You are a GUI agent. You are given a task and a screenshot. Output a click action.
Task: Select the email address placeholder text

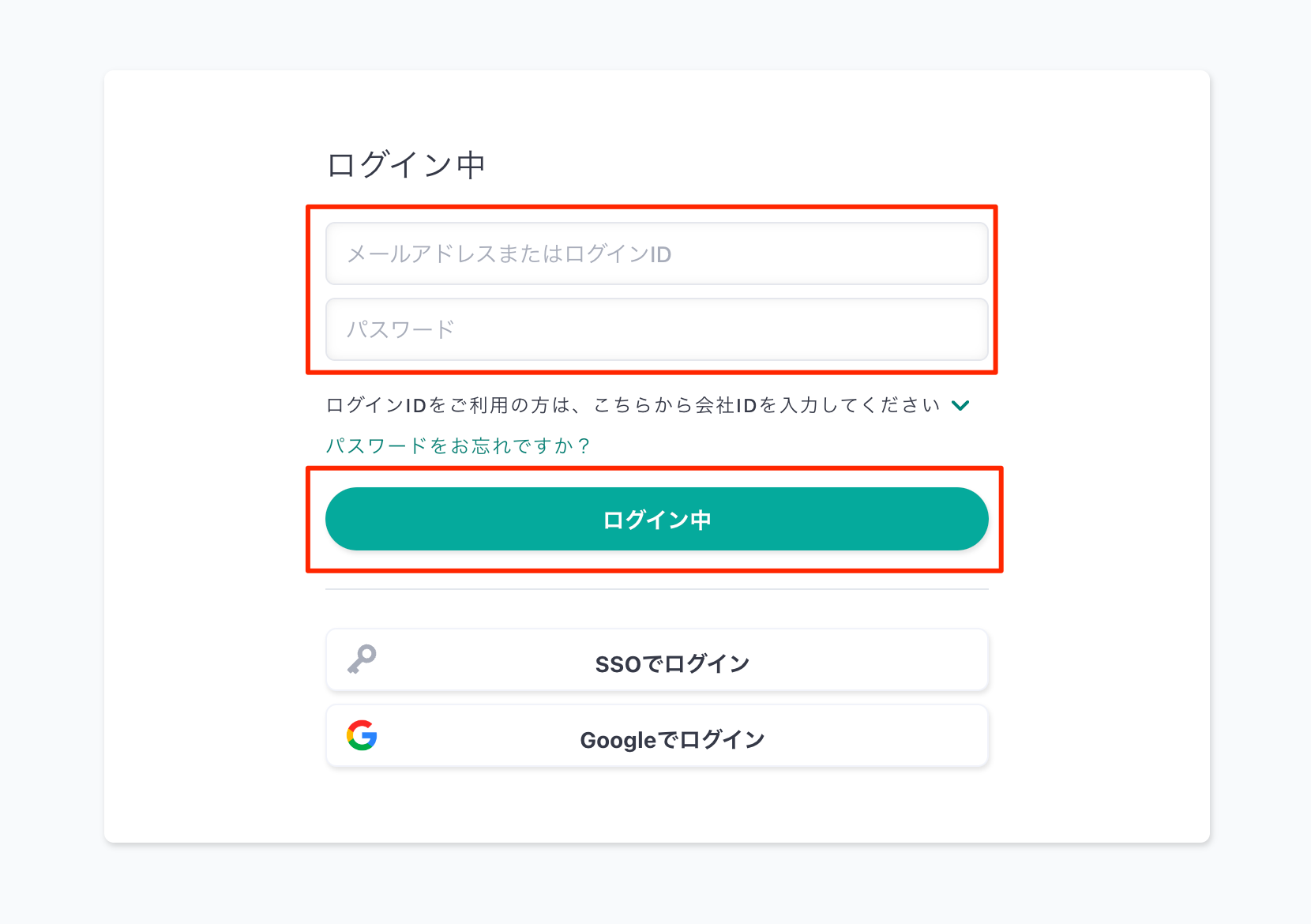[x=509, y=254]
